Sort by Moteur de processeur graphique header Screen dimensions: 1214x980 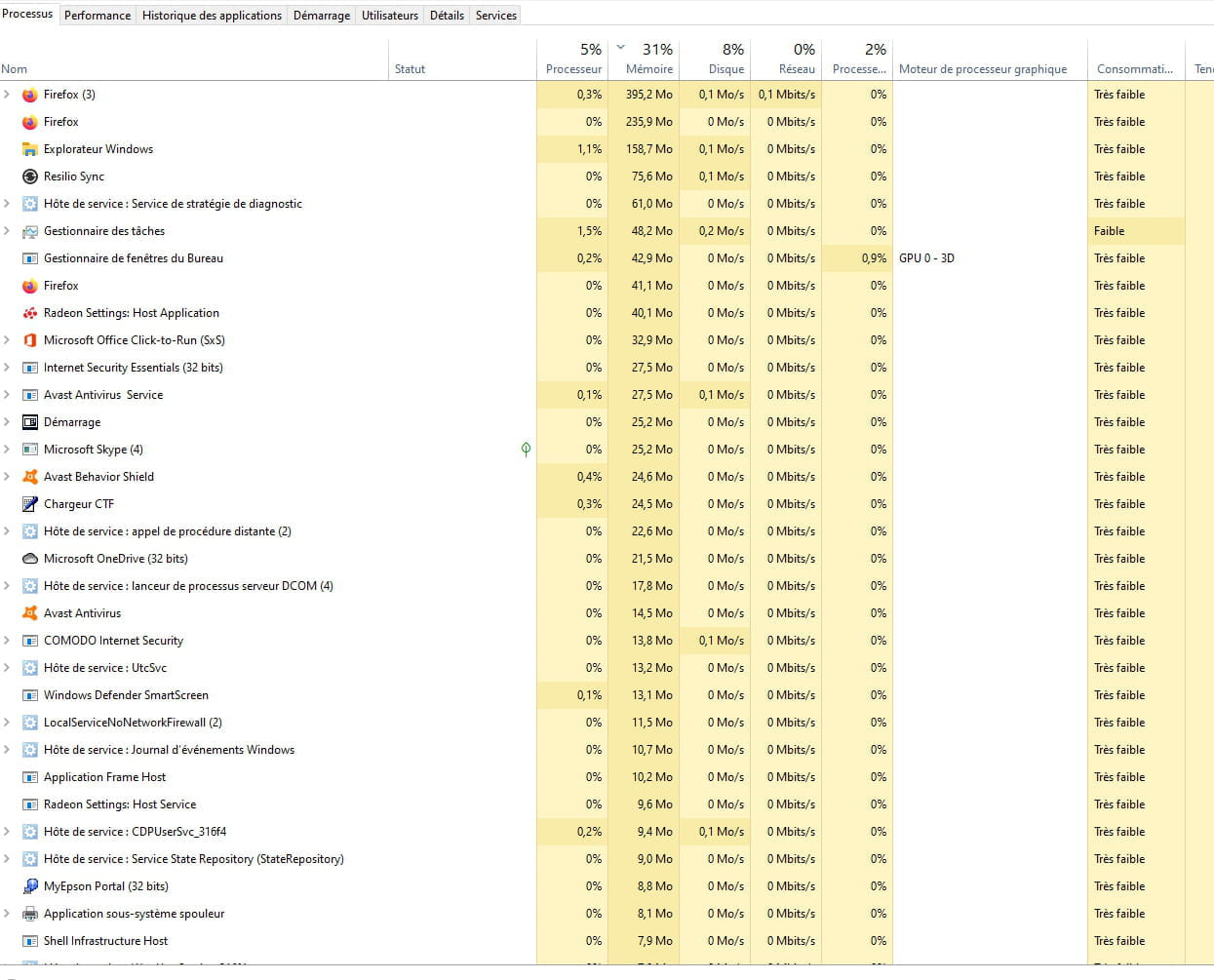pyautogui.click(x=990, y=59)
